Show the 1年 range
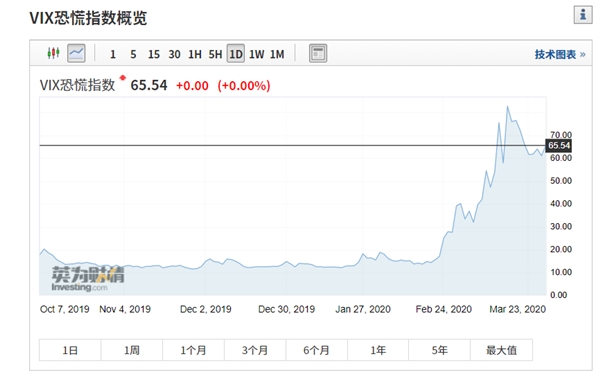The image size is (600, 374). pos(378,350)
